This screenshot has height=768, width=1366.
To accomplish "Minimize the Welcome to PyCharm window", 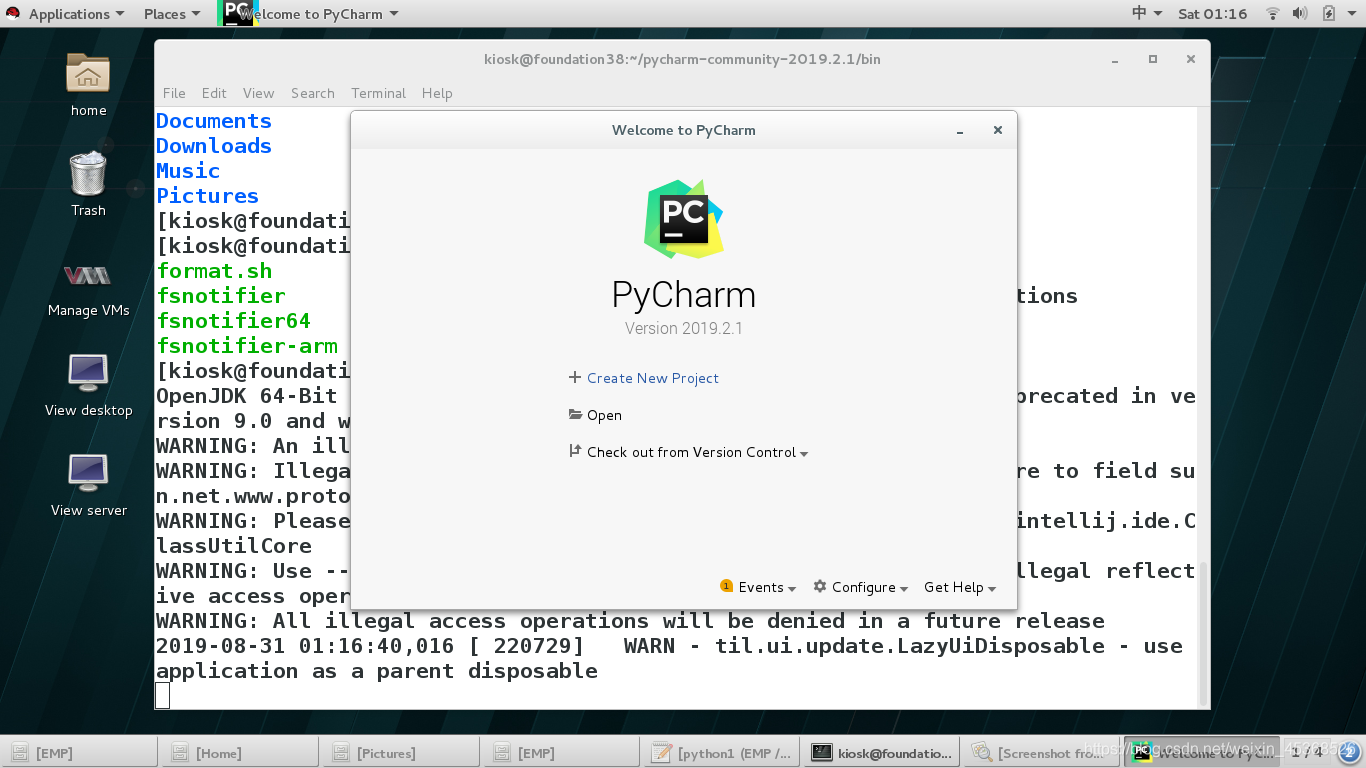I will point(960,131).
